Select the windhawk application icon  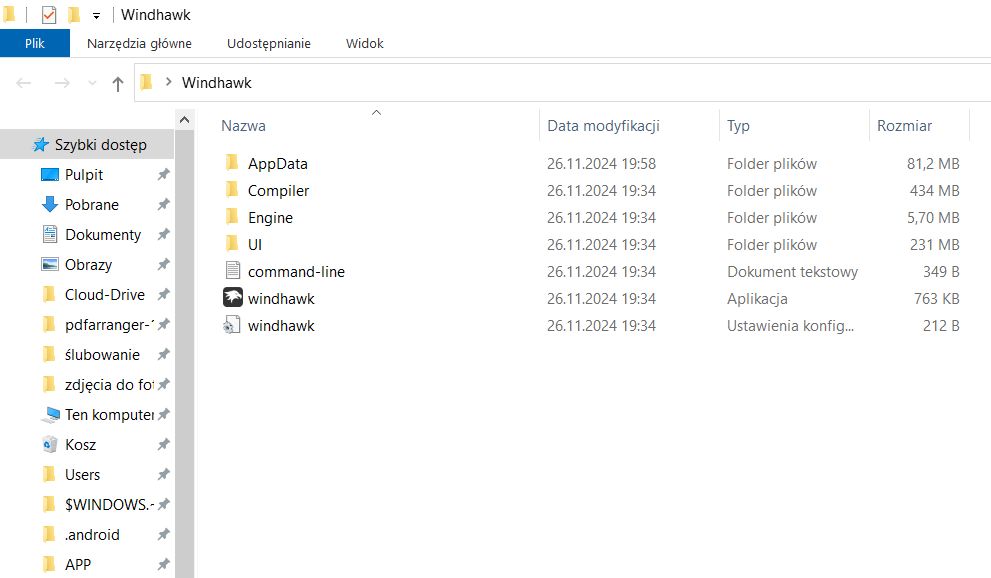(233, 298)
